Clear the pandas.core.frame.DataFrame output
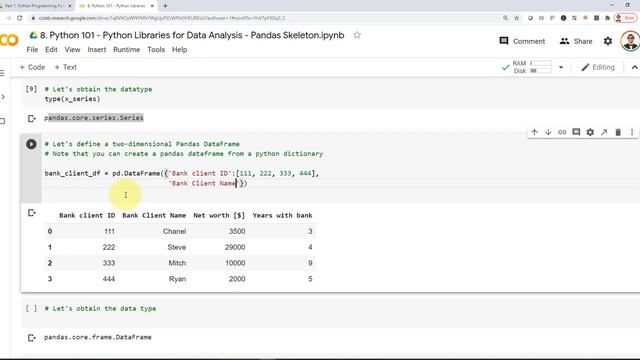640x360 pixels. click(x=31, y=338)
